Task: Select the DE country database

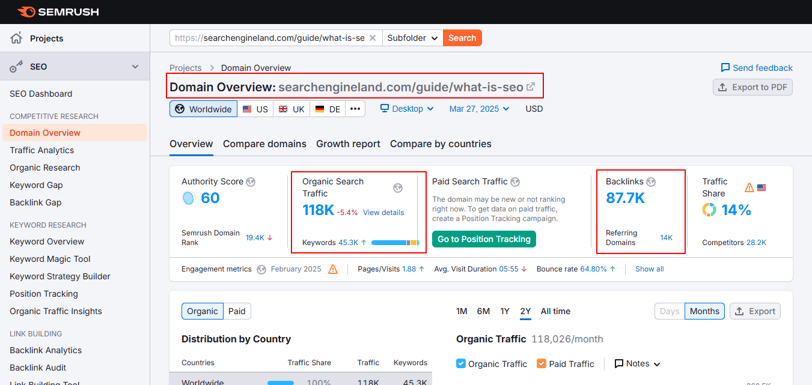Action: click(x=327, y=109)
